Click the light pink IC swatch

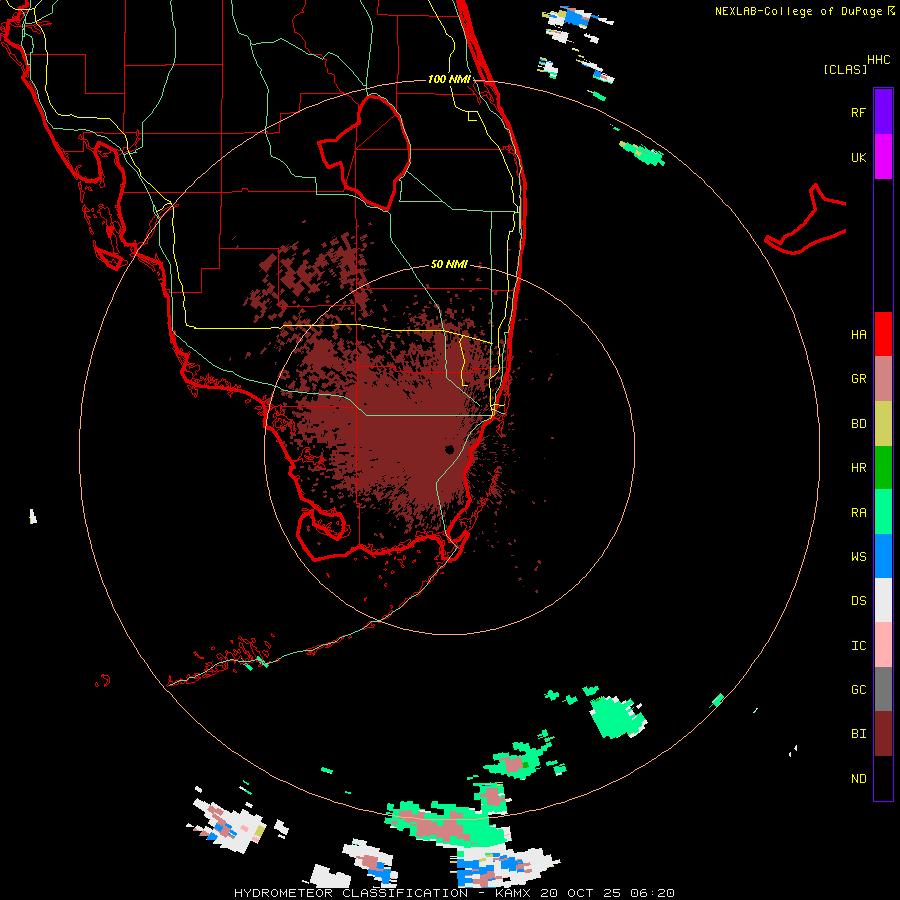(x=883, y=645)
